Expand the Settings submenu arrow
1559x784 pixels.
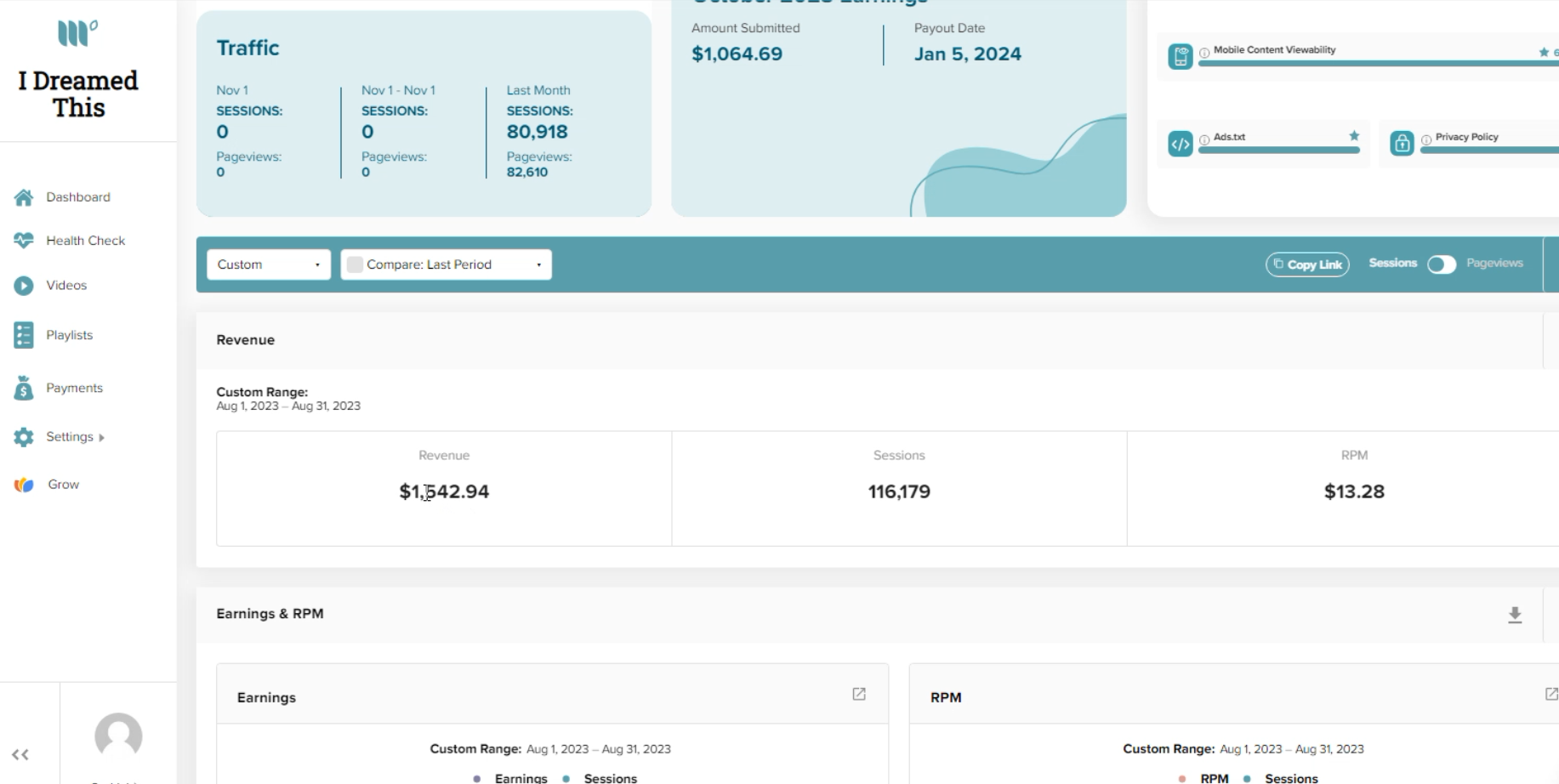[x=101, y=438]
